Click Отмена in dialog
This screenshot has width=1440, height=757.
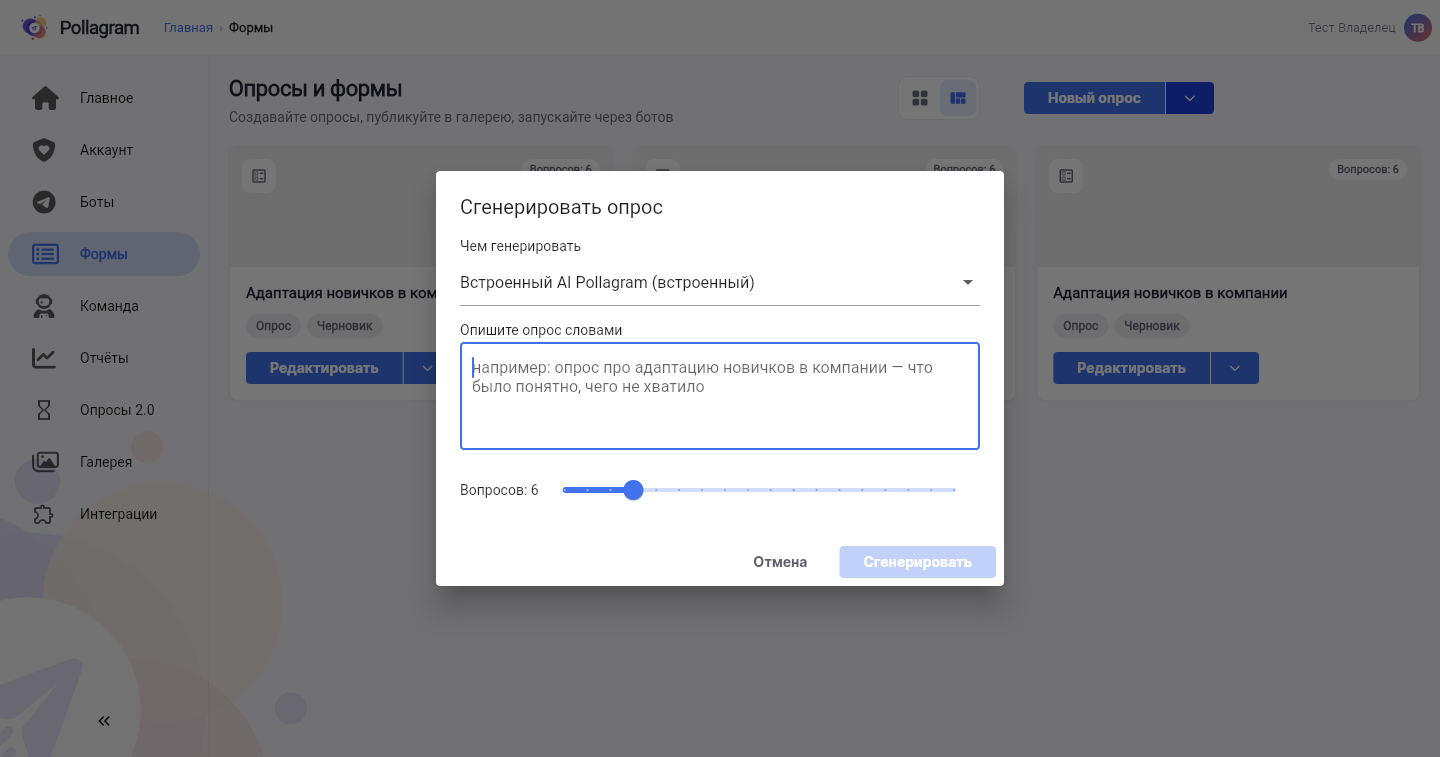780,562
